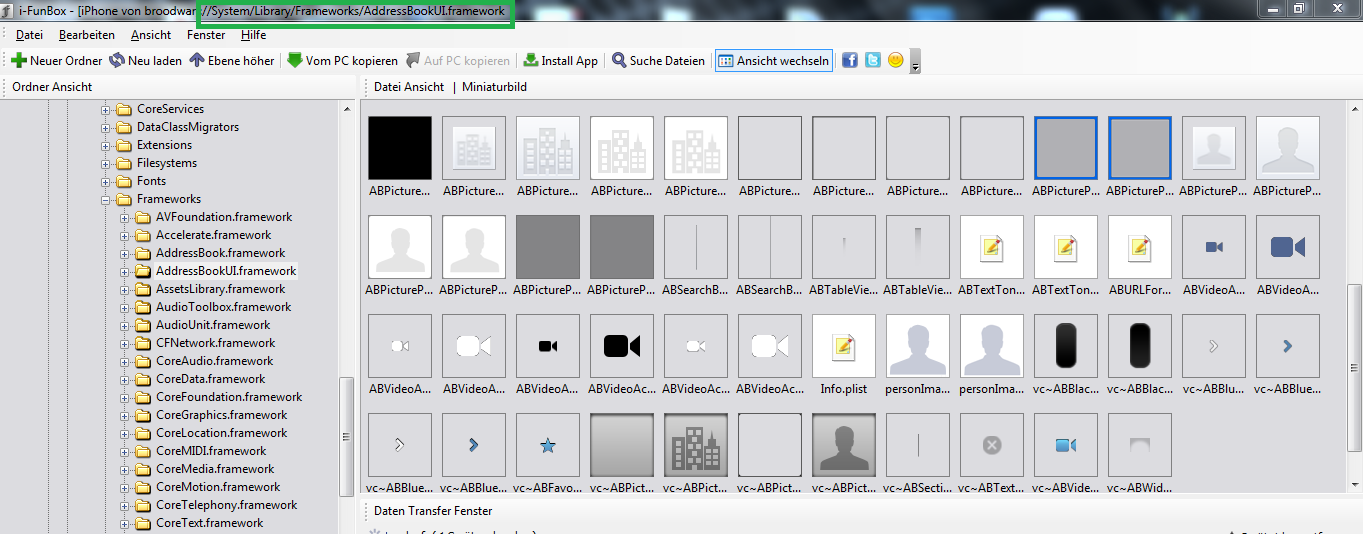Select CoreMedia.framework in the tree

[215, 469]
